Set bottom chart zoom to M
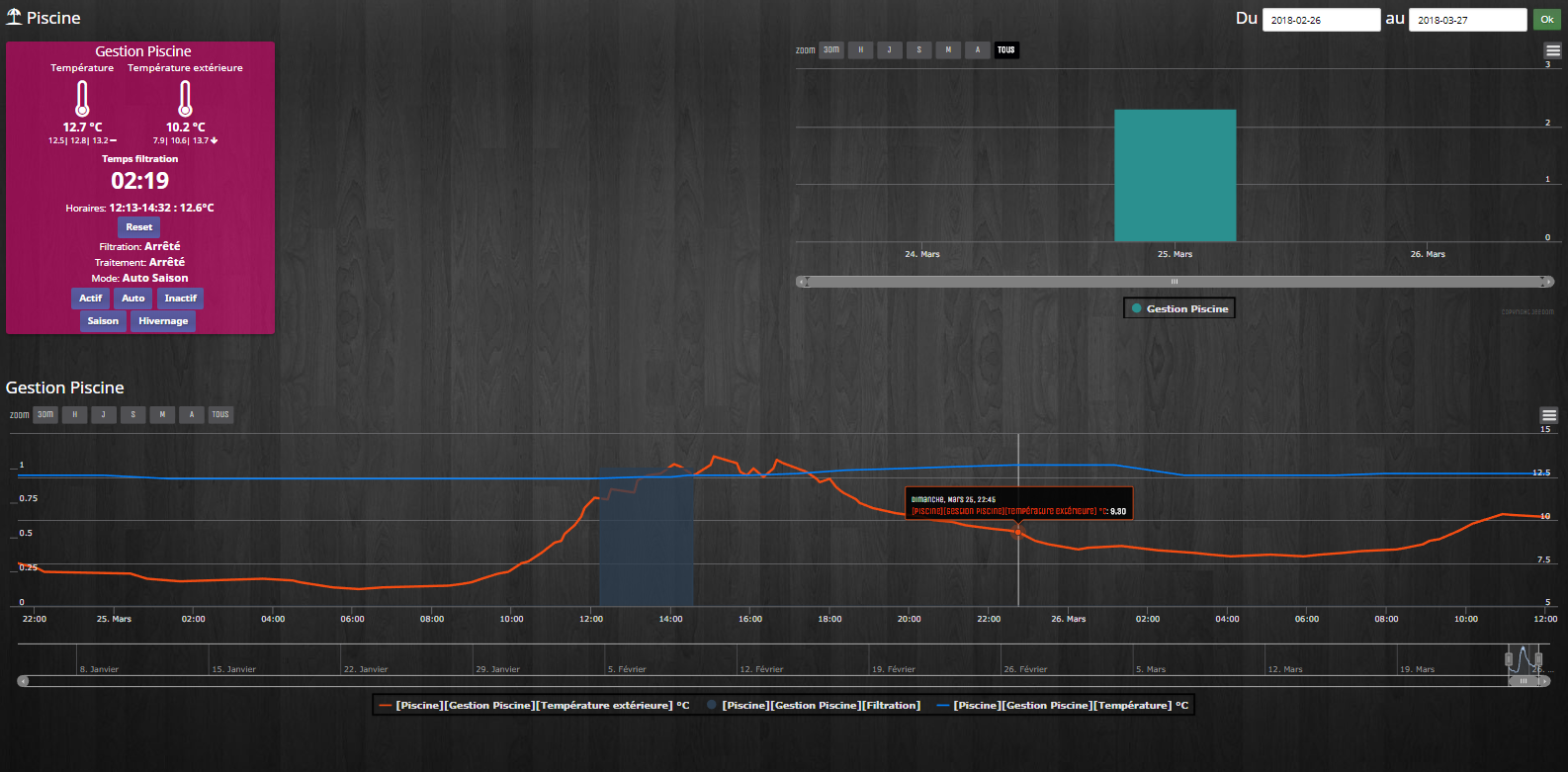1568x772 pixels. [162, 415]
